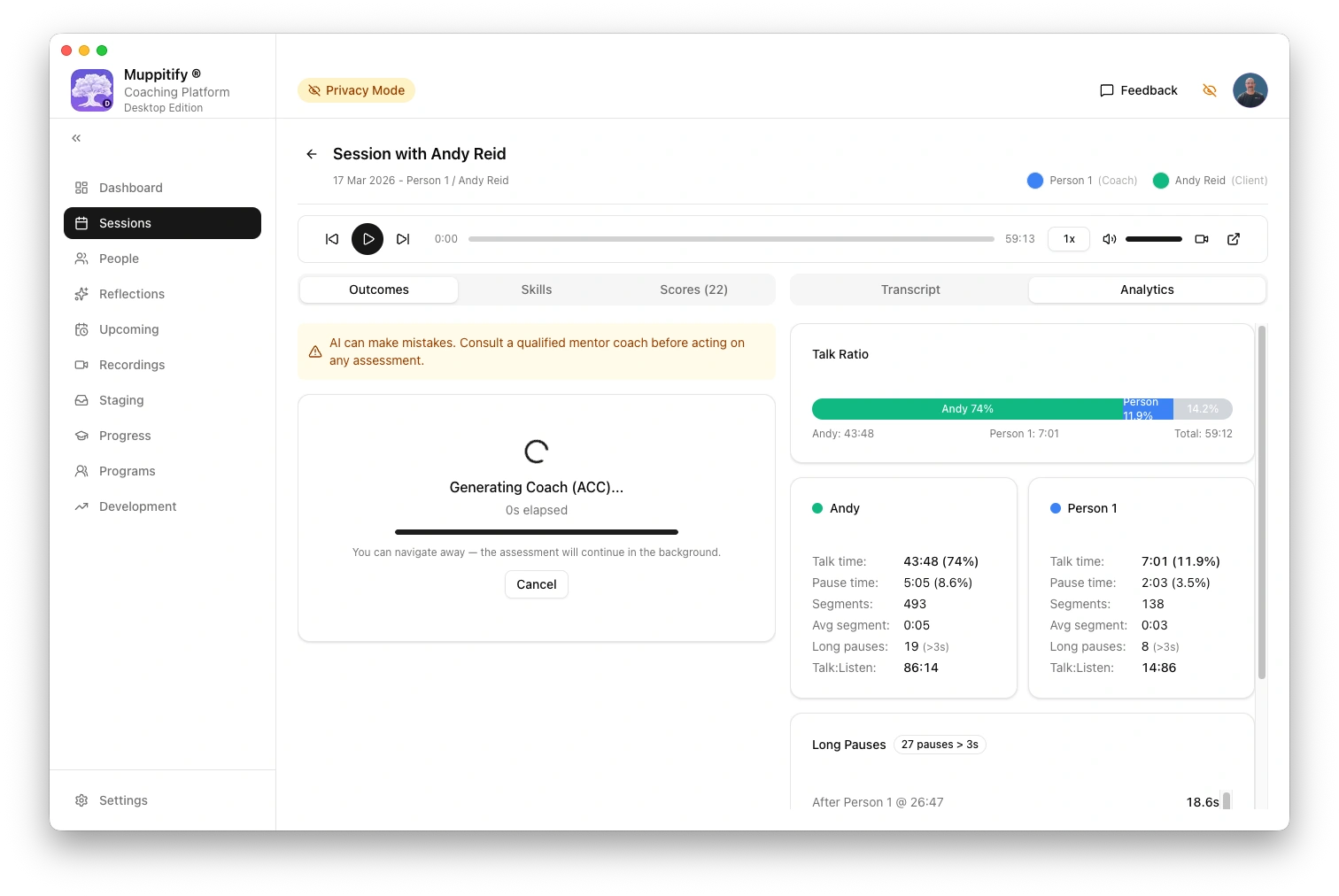Screen dimensions: 1339x896
Task: Skip to previous track marker
Action: [332, 239]
